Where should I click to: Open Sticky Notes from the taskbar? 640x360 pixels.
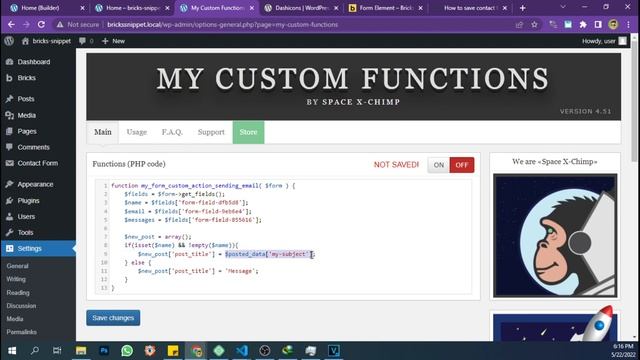click(173, 350)
